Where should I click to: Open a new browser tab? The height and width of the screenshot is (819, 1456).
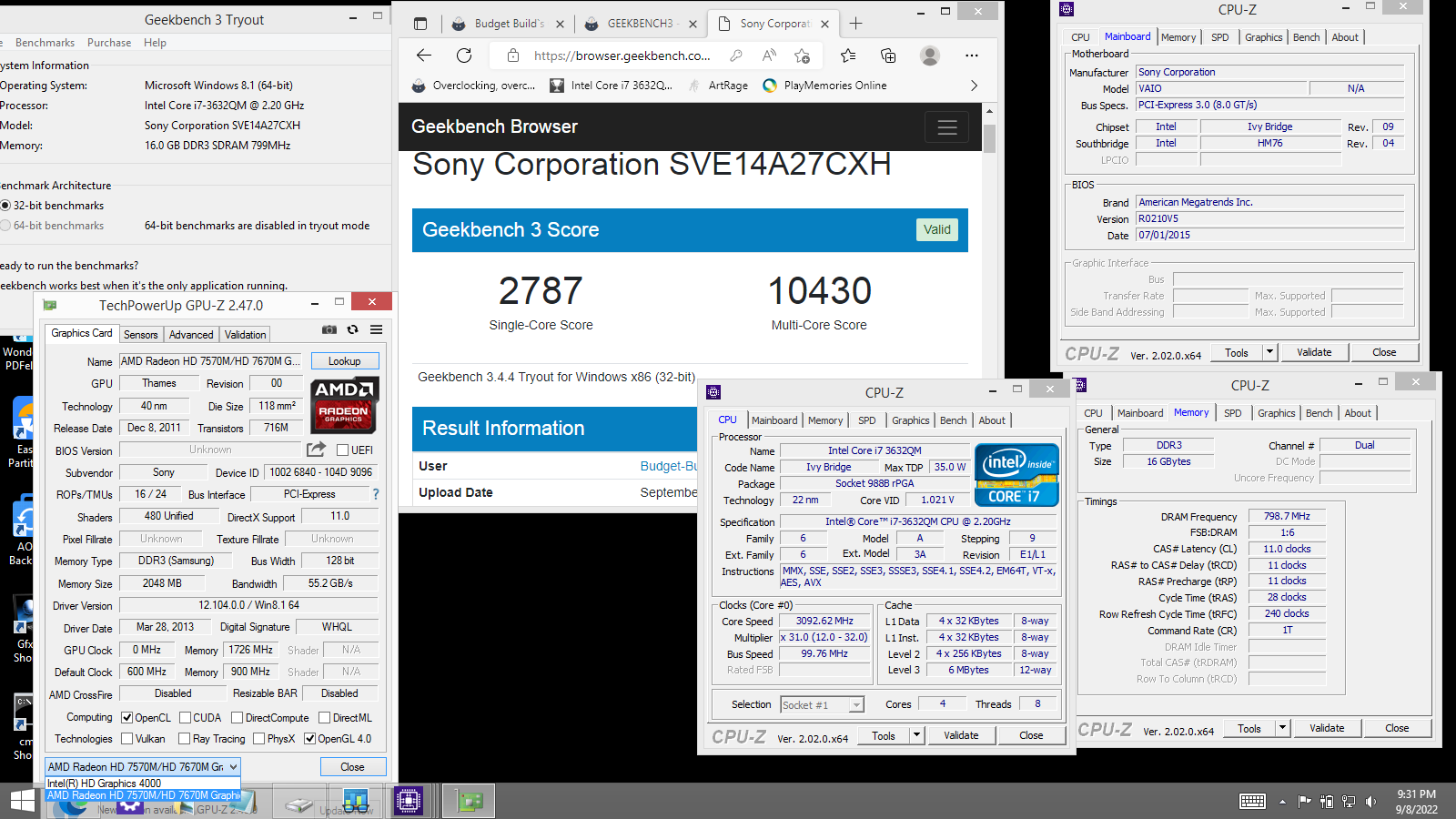(x=855, y=24)
